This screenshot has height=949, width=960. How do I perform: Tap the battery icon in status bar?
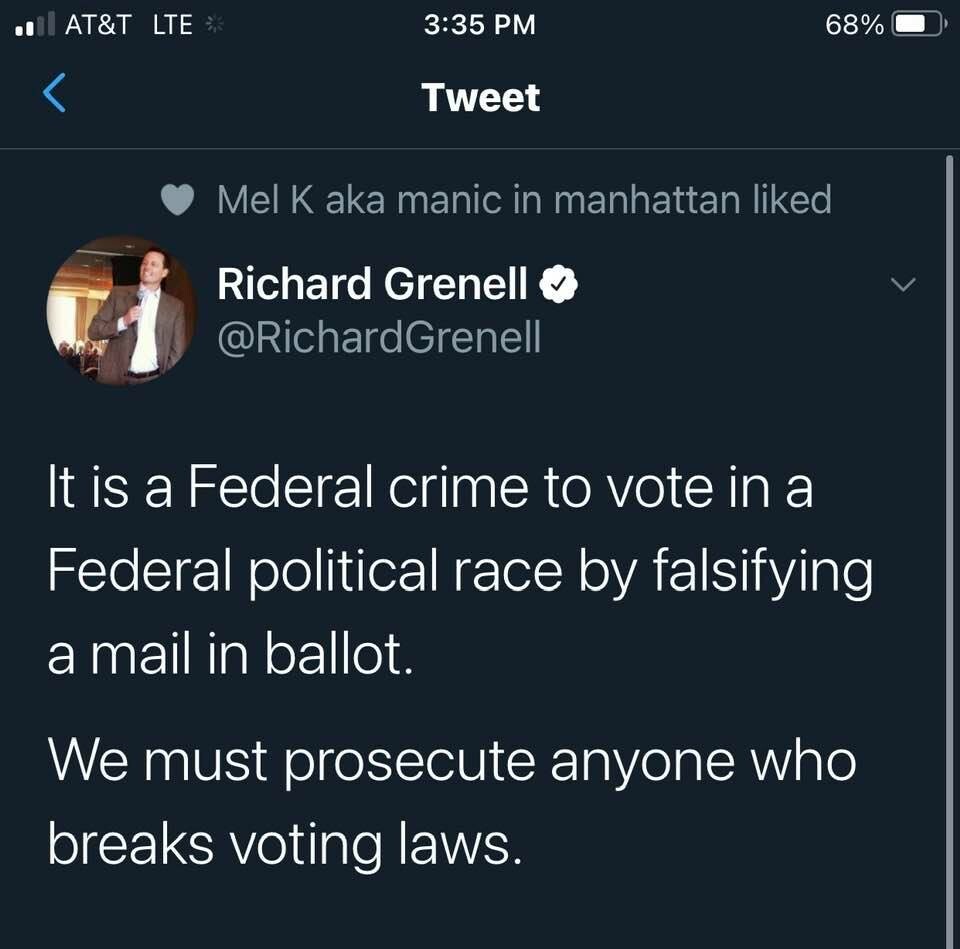[916, 25]
